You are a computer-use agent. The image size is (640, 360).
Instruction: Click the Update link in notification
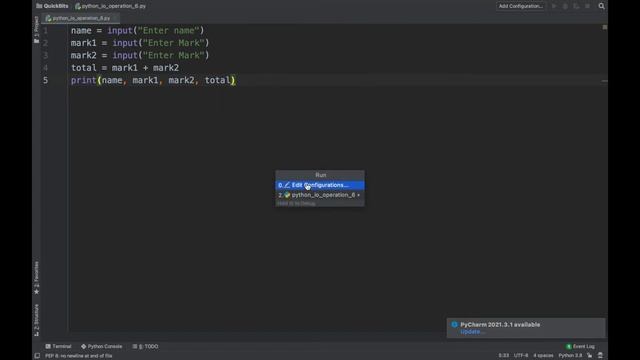pyautogui.click(x=472, y=332)
